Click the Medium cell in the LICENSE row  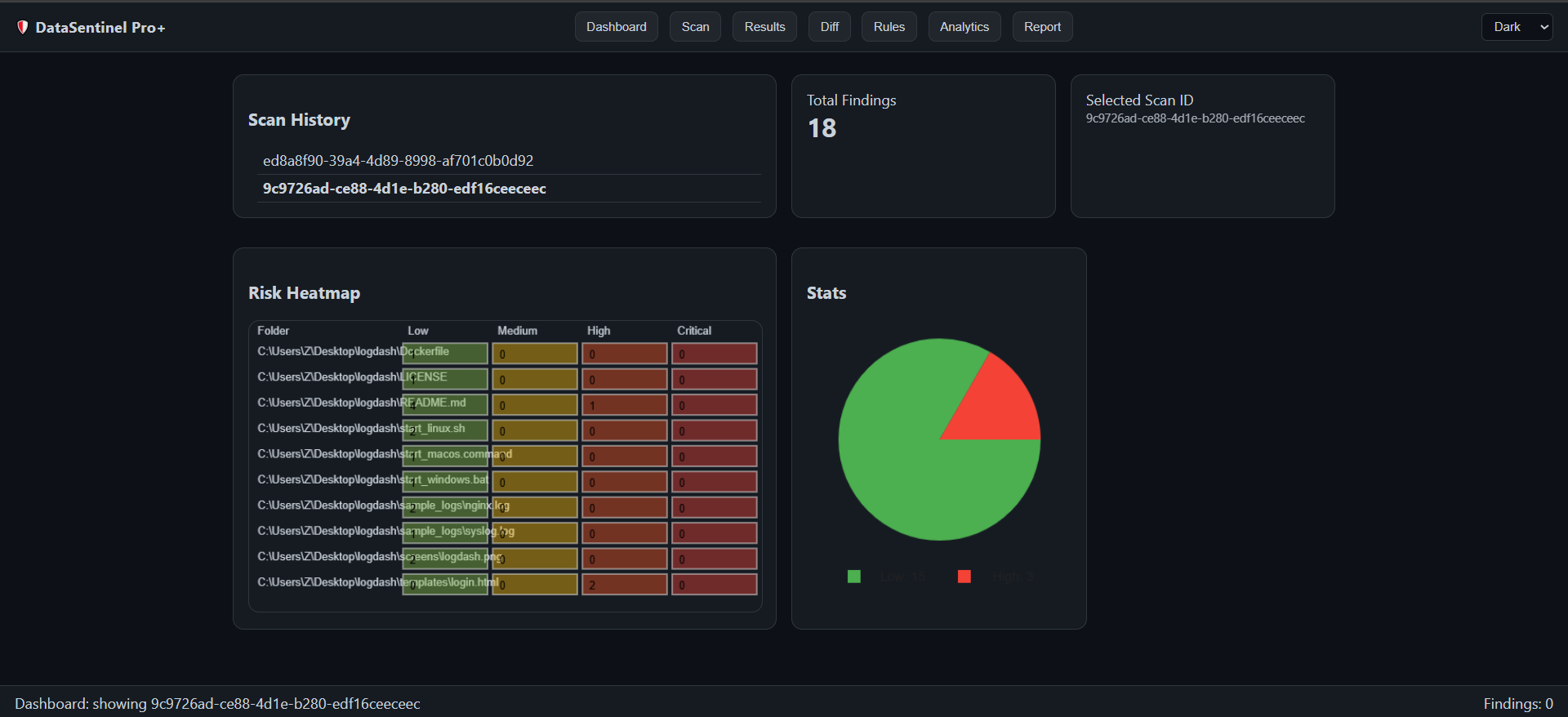pyautogui.click(x=535, y=379)
